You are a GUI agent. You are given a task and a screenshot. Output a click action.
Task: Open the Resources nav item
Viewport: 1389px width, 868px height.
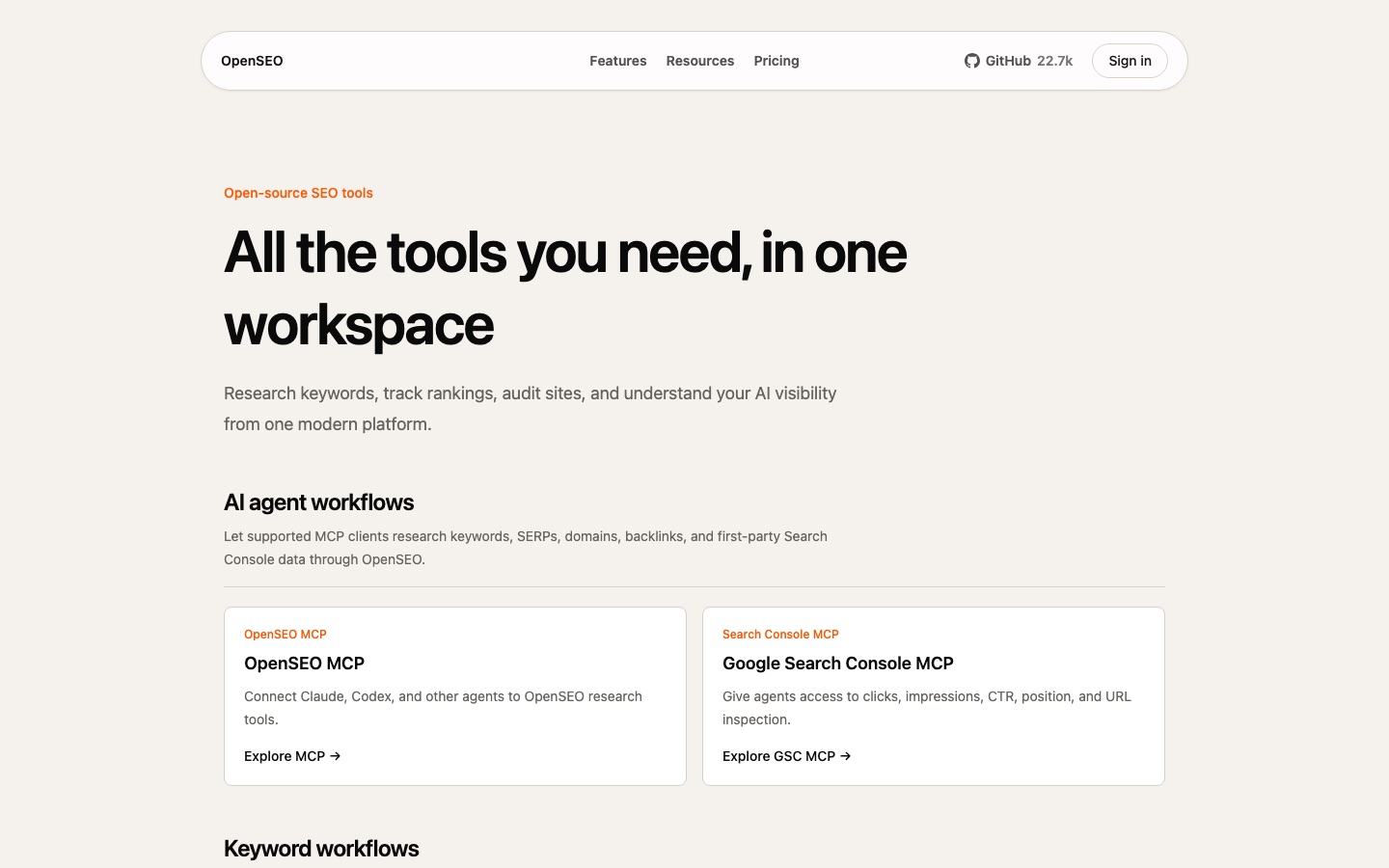click(x=700, y=61)
